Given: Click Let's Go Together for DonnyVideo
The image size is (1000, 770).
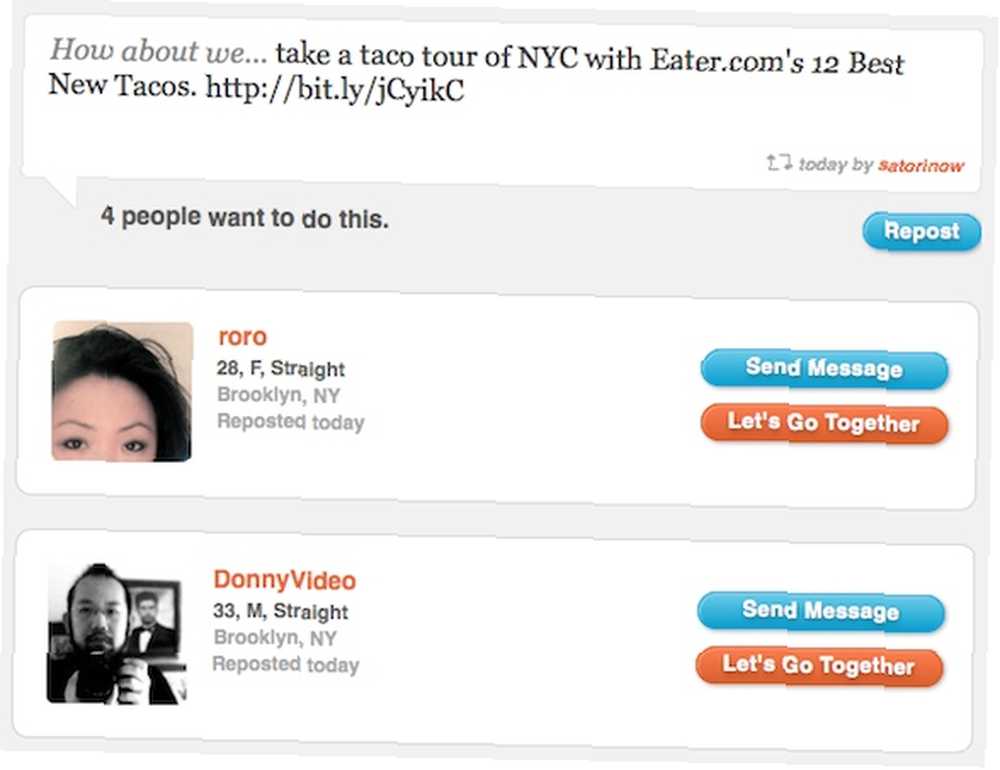Looking at the screenshot, I should pos(819,666).
